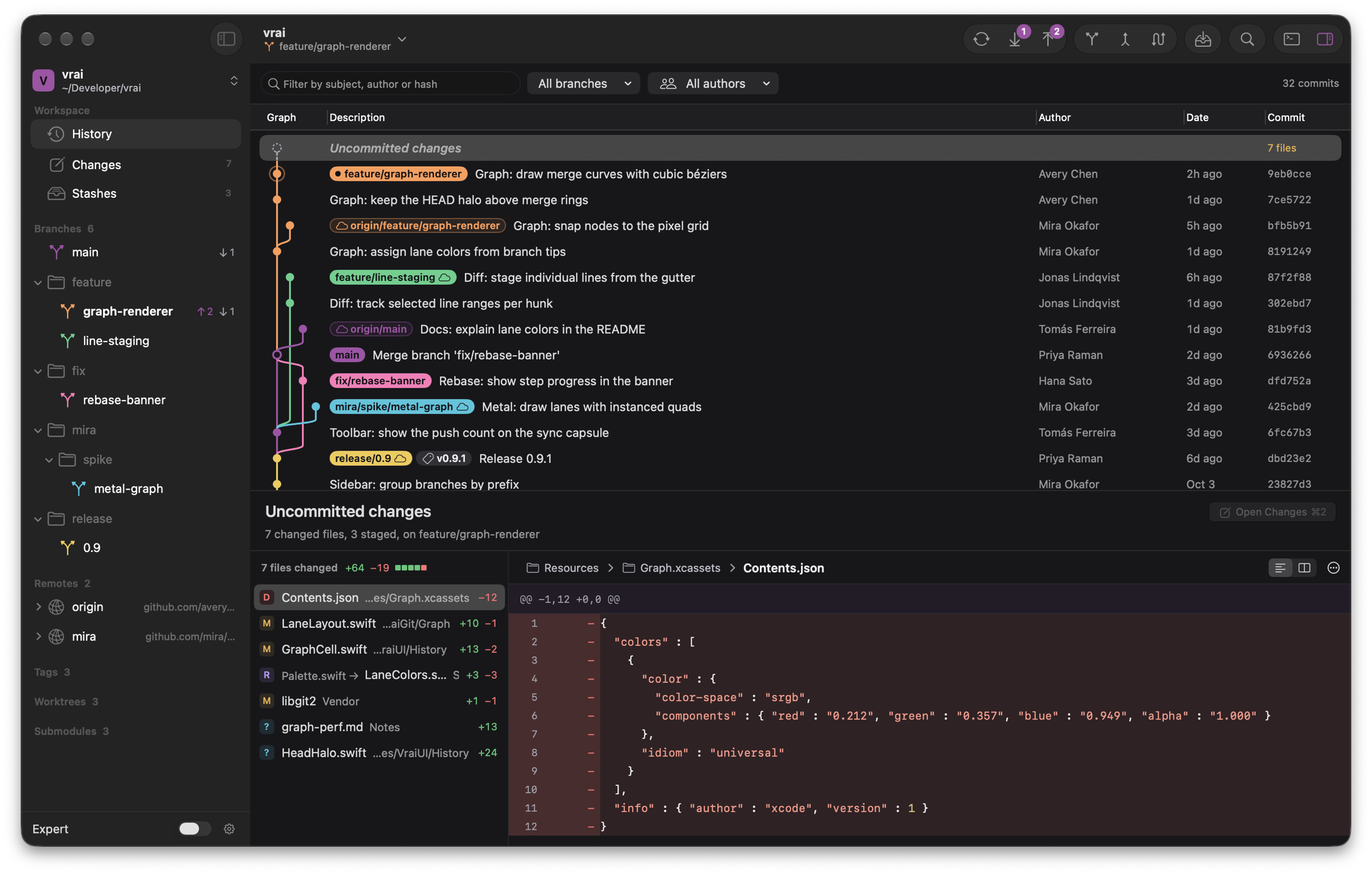
Task: Click the branch icon in the toolbar
Action: coord(1091,39)
